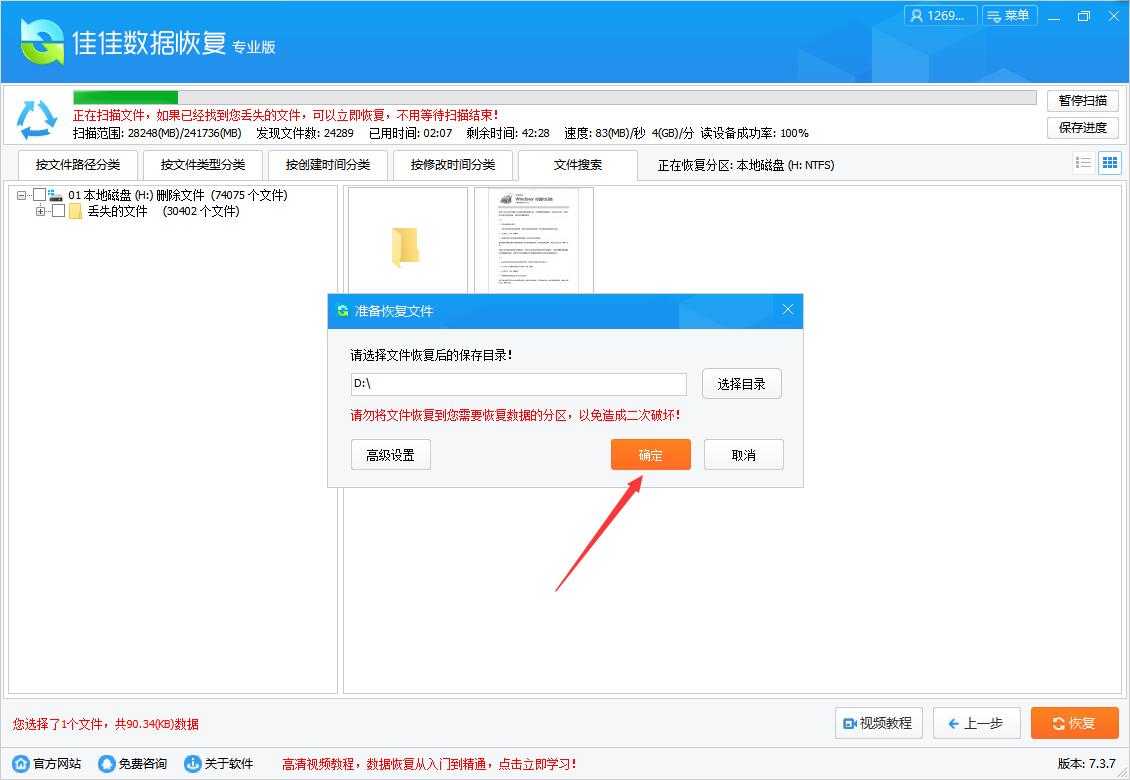Switch to 按文件类型分类 tab
Image resolution: width=1130 pixels, height=780 pixels.
tap(203, 165)
